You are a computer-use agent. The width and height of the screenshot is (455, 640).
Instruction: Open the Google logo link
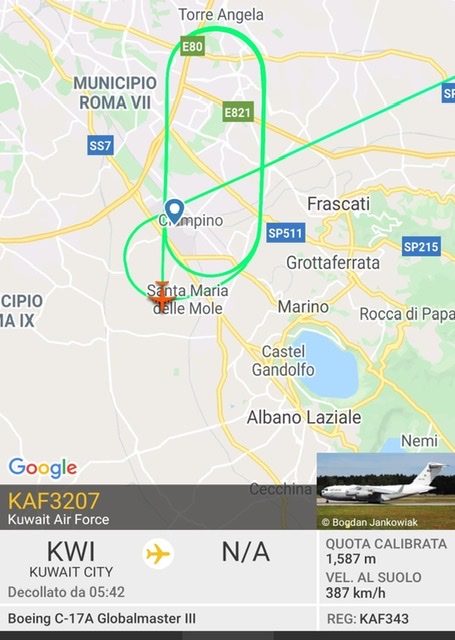43,467
